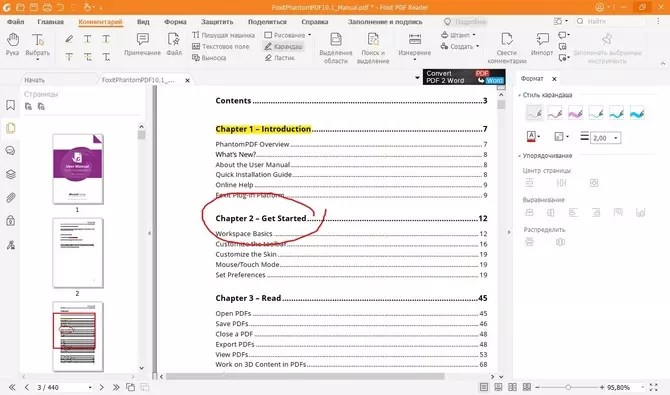Open the Заполнение и подпись tab
The image size is (670, 395).
385,21
